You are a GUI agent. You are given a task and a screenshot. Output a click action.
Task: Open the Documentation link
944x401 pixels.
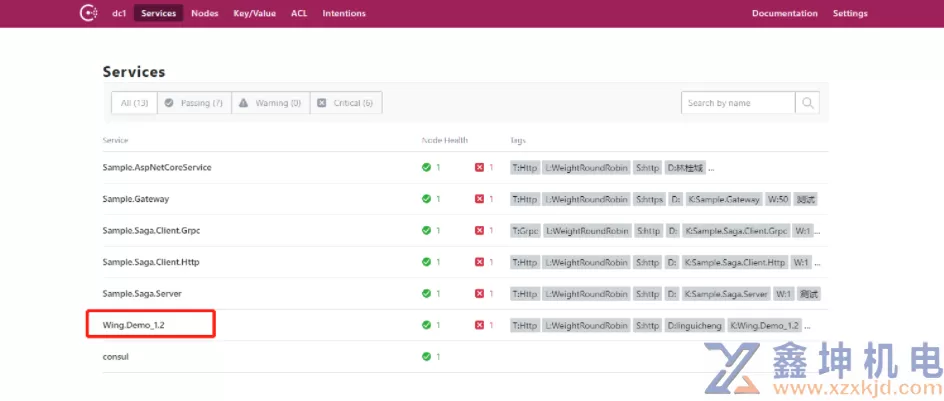point(784,13)
